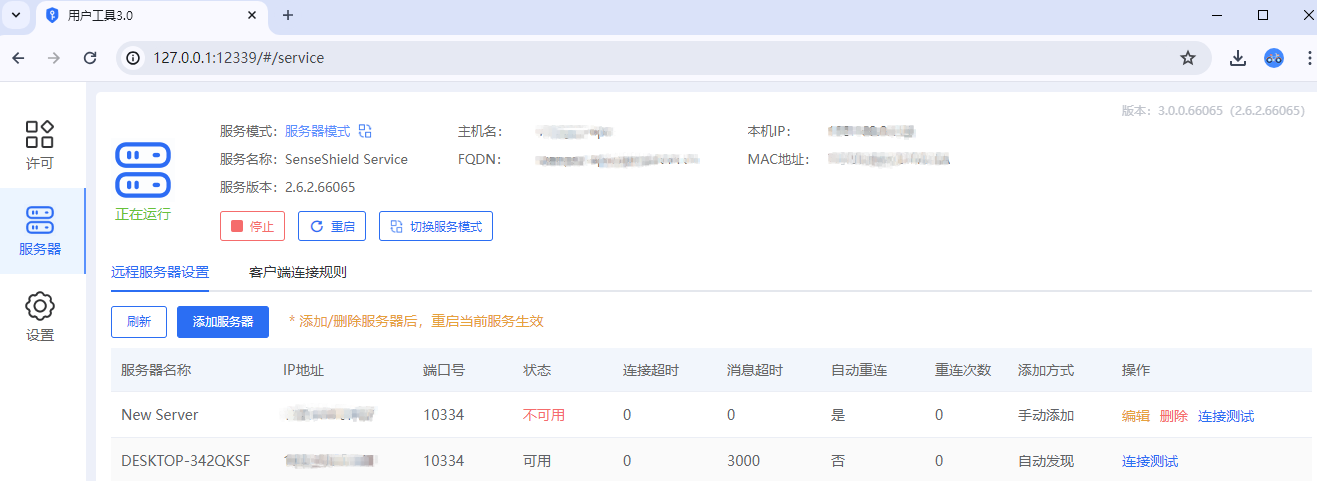This screenshot has width=1317, height=481.
Task: Bookmark this page with star icon
Action: click(x=1188, y=58)
